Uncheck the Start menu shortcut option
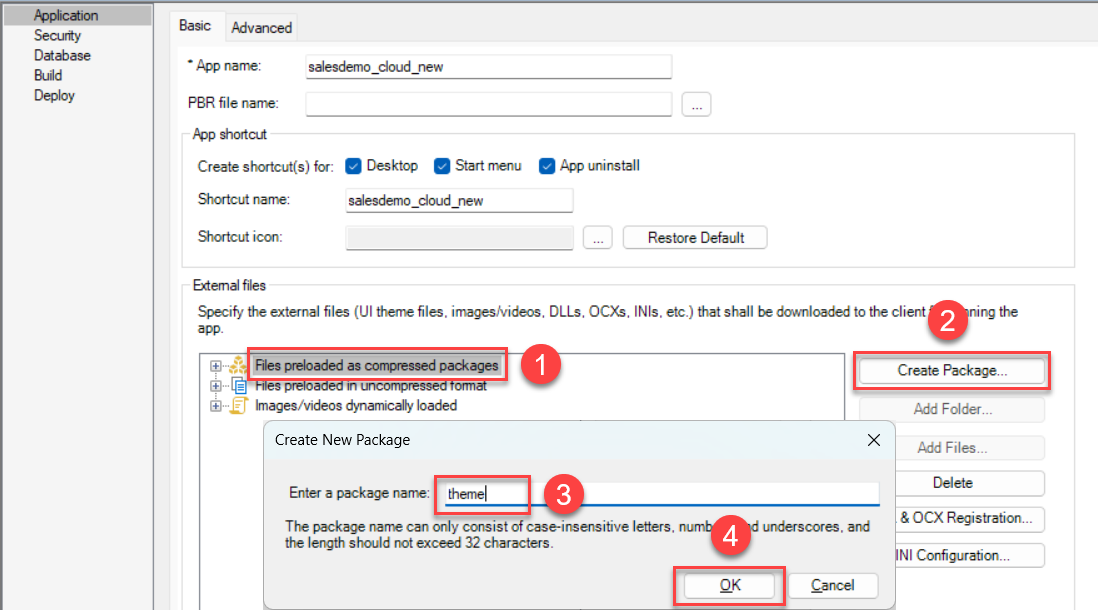The height and width of the screenshot is (610, 1098). click(441, 166)
